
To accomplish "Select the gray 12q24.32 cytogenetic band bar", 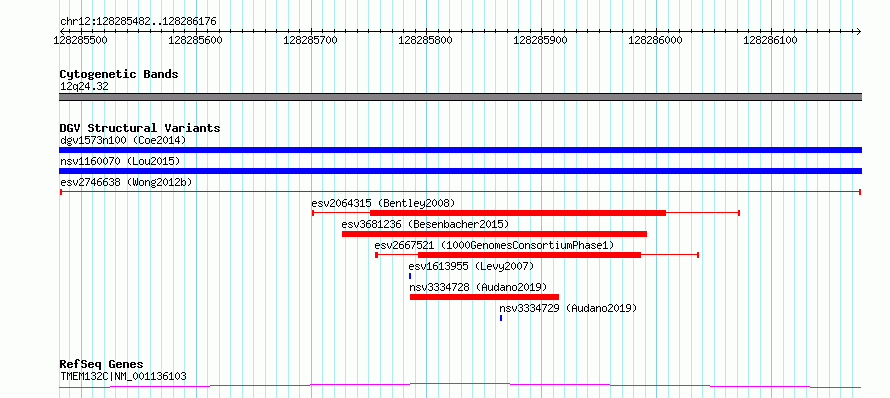I will click(x=460, y=97).
